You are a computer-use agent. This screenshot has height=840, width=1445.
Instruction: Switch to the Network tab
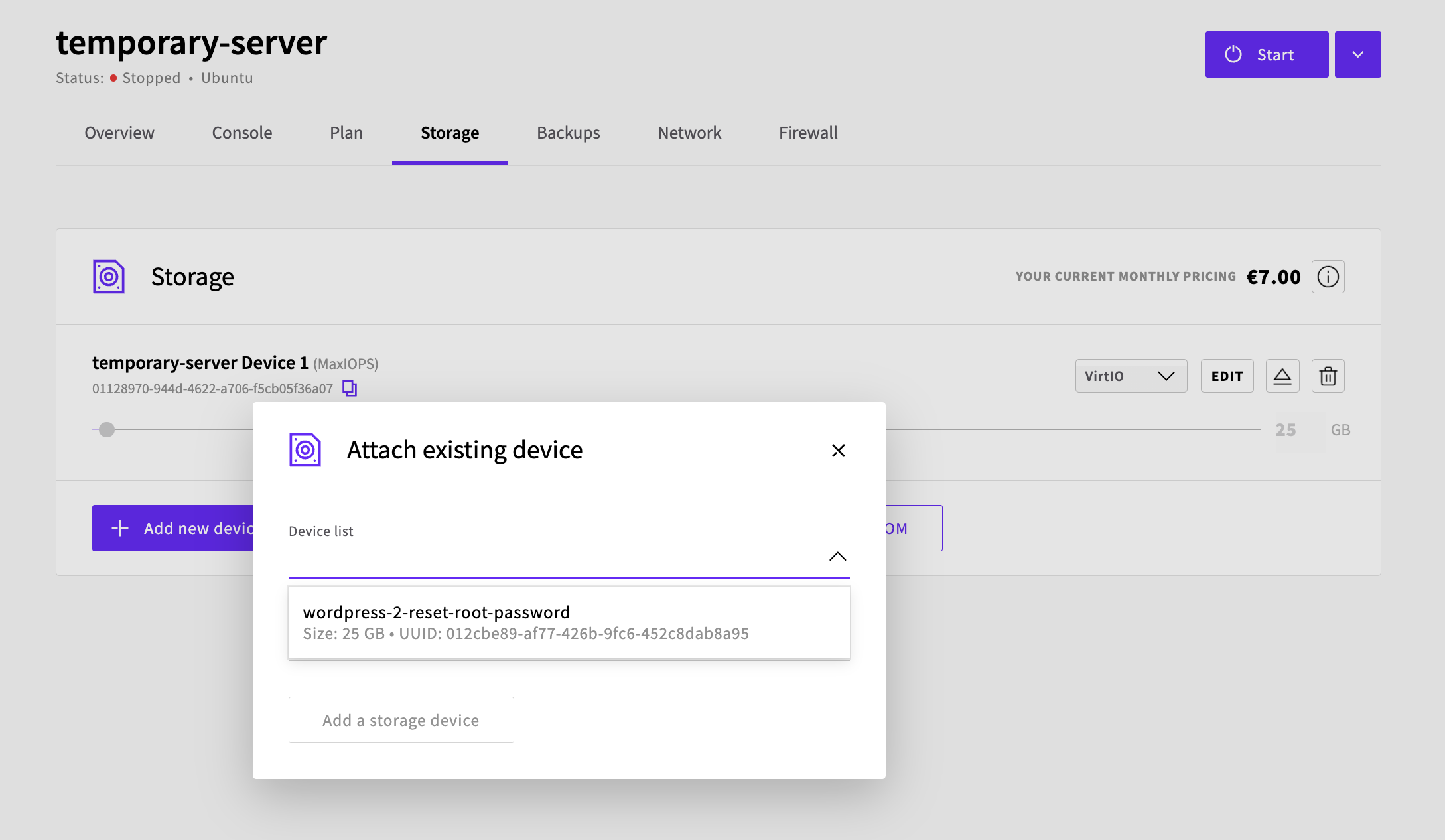pyautogui.click(x=689, y=133)
